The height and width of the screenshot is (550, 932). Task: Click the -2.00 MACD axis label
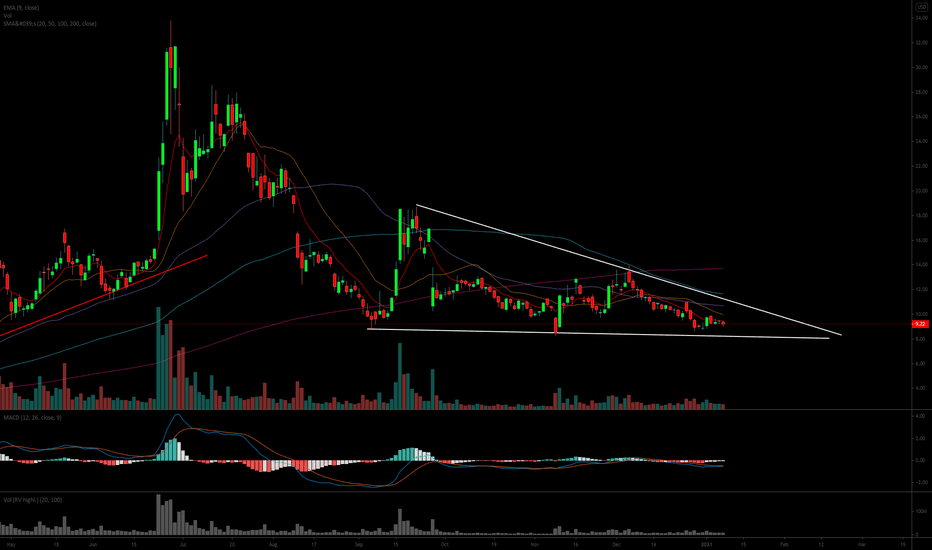[x=920, y=482]
